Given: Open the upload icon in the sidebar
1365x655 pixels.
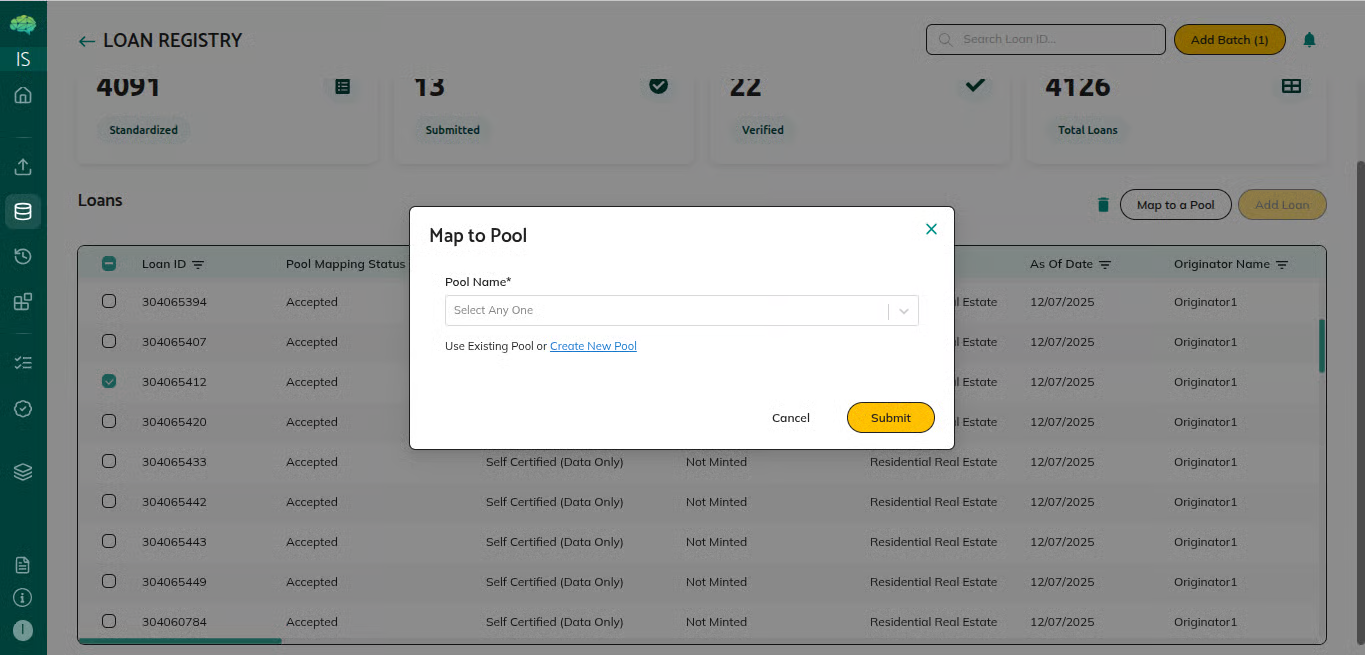Looking at the screenshot, I should [x=23, y=167].
